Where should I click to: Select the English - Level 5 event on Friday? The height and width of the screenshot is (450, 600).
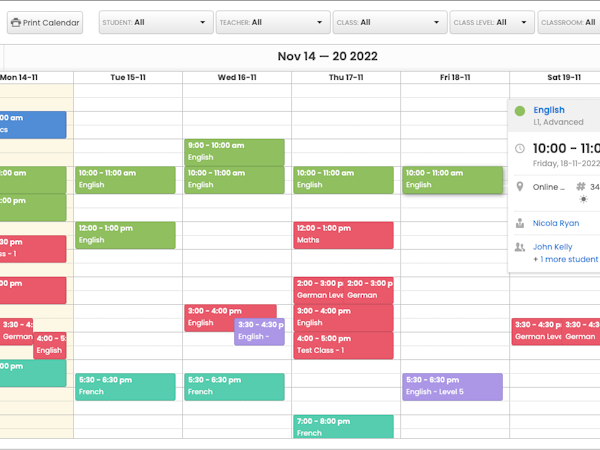(x=452, y=386)
